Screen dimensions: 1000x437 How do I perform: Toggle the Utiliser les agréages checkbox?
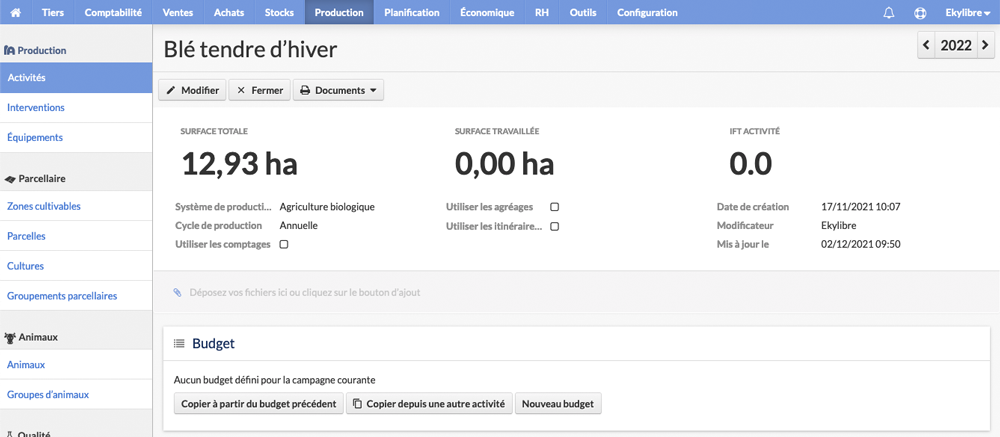coord(555,207)
